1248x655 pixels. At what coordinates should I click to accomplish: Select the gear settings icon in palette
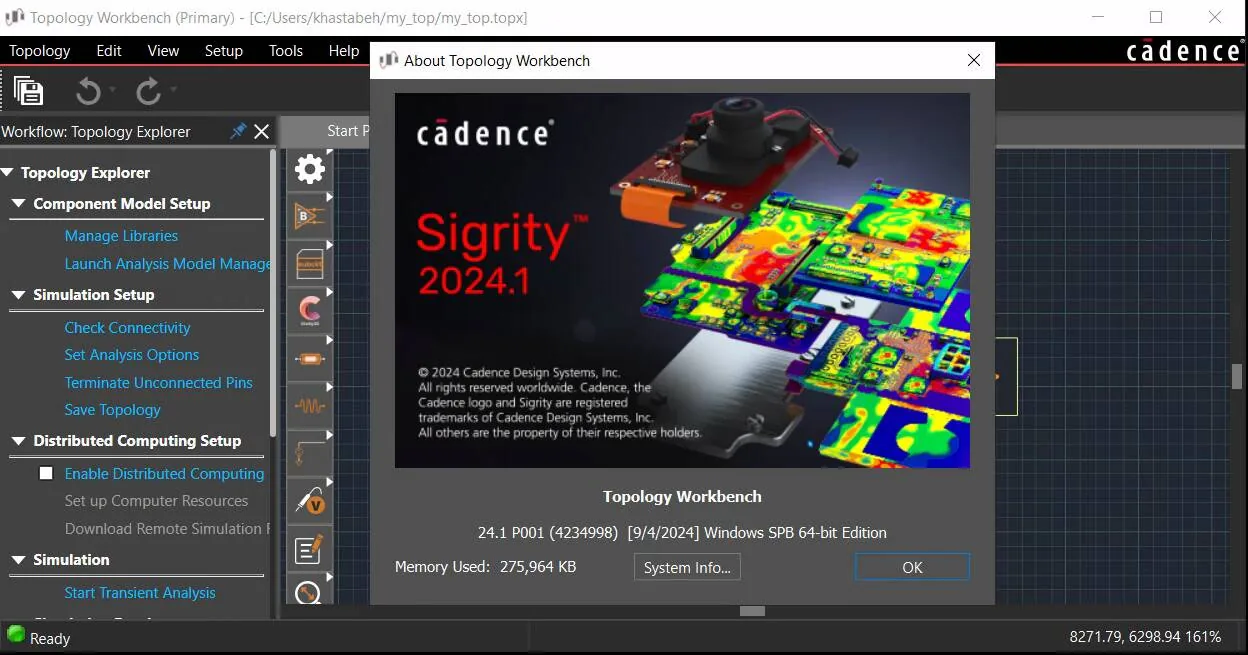coord(310,169)
